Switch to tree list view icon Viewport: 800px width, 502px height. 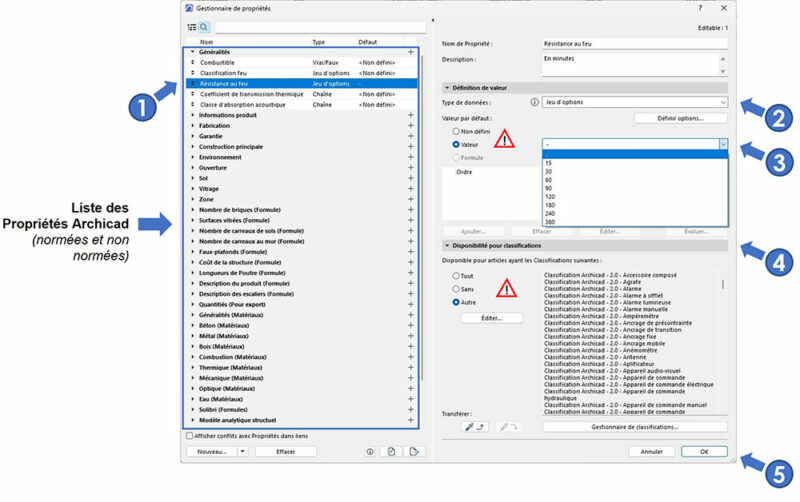[x=191, y=27]
